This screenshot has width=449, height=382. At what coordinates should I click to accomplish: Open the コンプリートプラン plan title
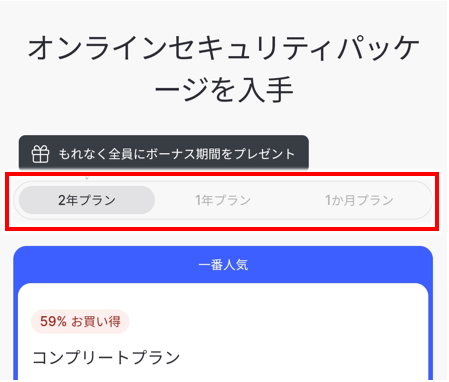pos(106,357)
